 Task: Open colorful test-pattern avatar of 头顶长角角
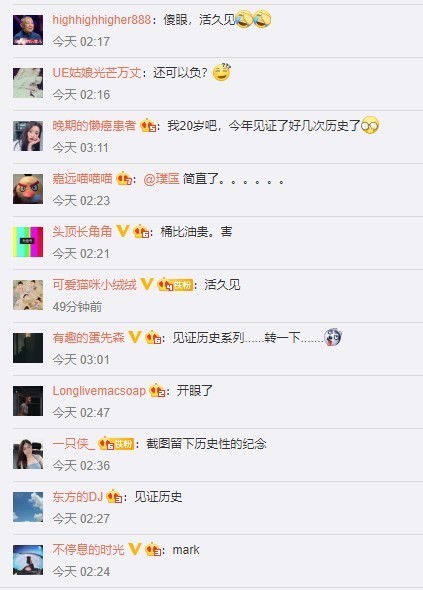pyautogui.click(x=28, y=242)
